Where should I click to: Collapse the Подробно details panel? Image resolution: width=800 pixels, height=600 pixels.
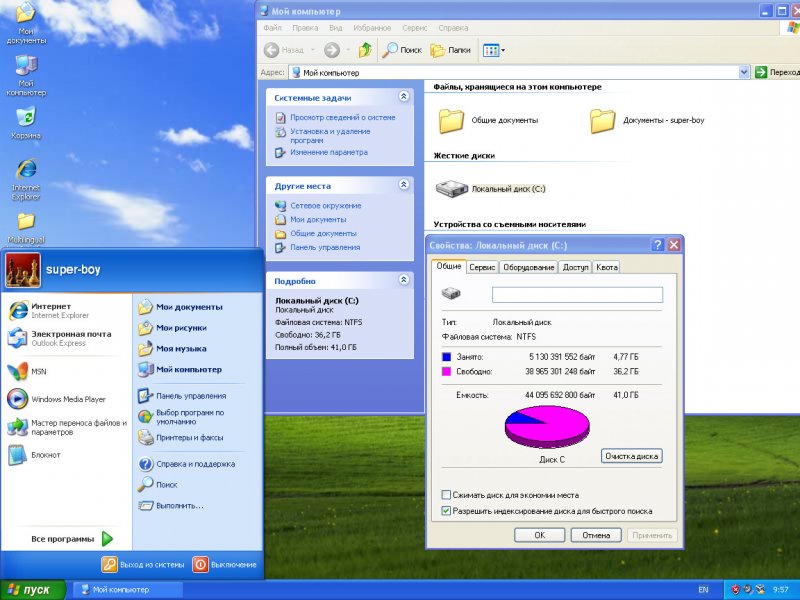[x=404, y=280]
